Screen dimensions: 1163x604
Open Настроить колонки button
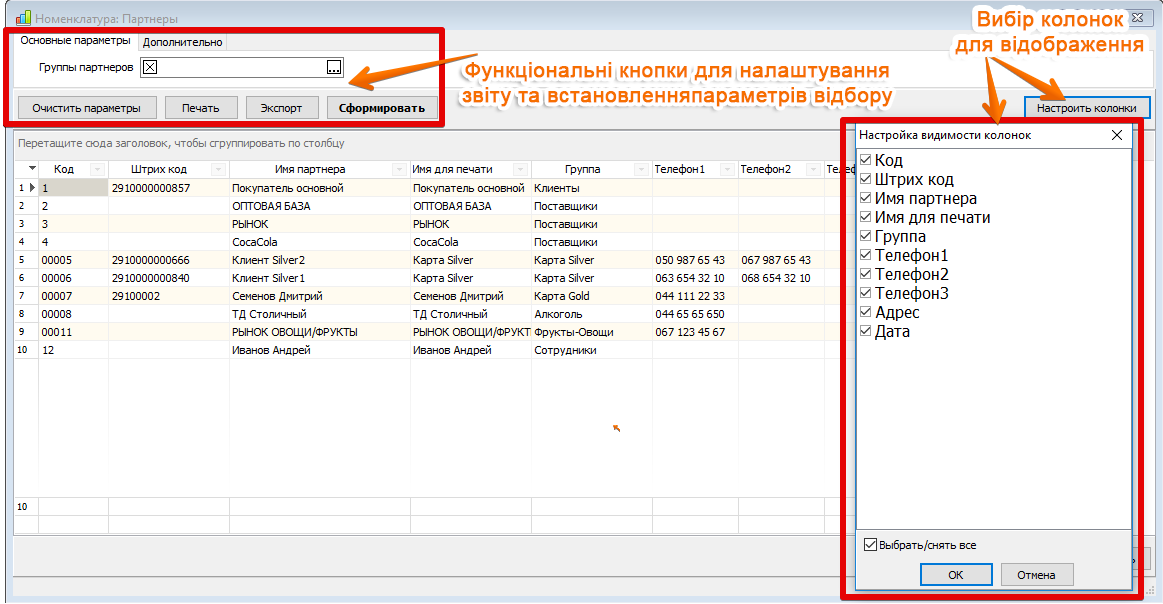point(1087,108)
